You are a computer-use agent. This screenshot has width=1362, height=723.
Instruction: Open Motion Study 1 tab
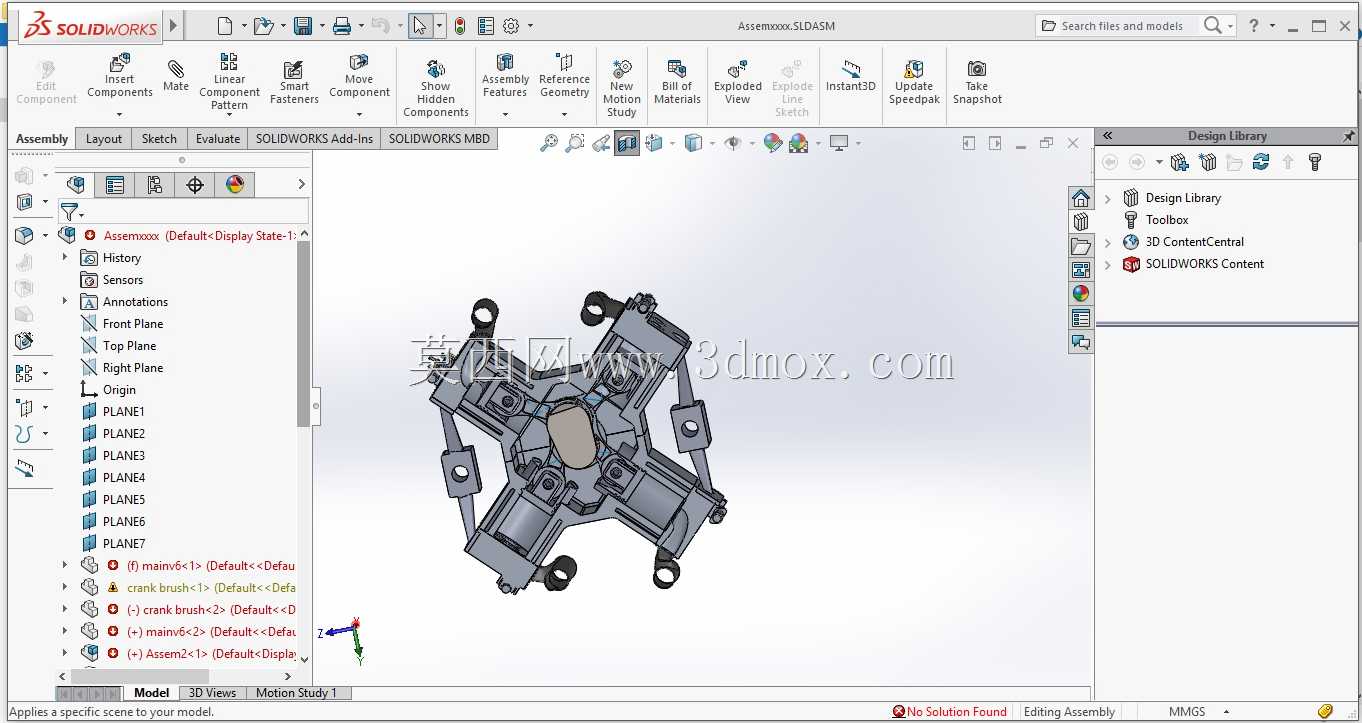(296, 692)
